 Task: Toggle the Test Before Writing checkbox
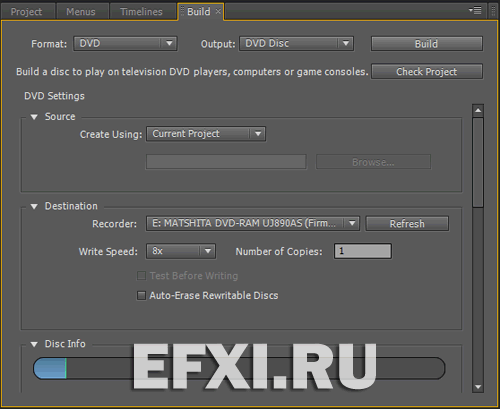141,276
